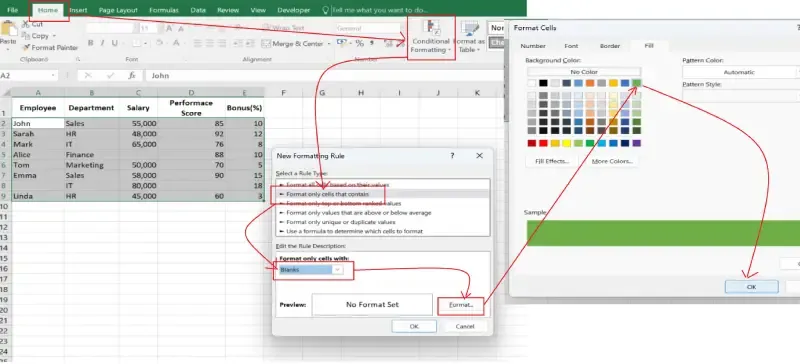Screen dimensions: 800x364
Task: Switch to the Developer tab
Action: pos(293,10)
